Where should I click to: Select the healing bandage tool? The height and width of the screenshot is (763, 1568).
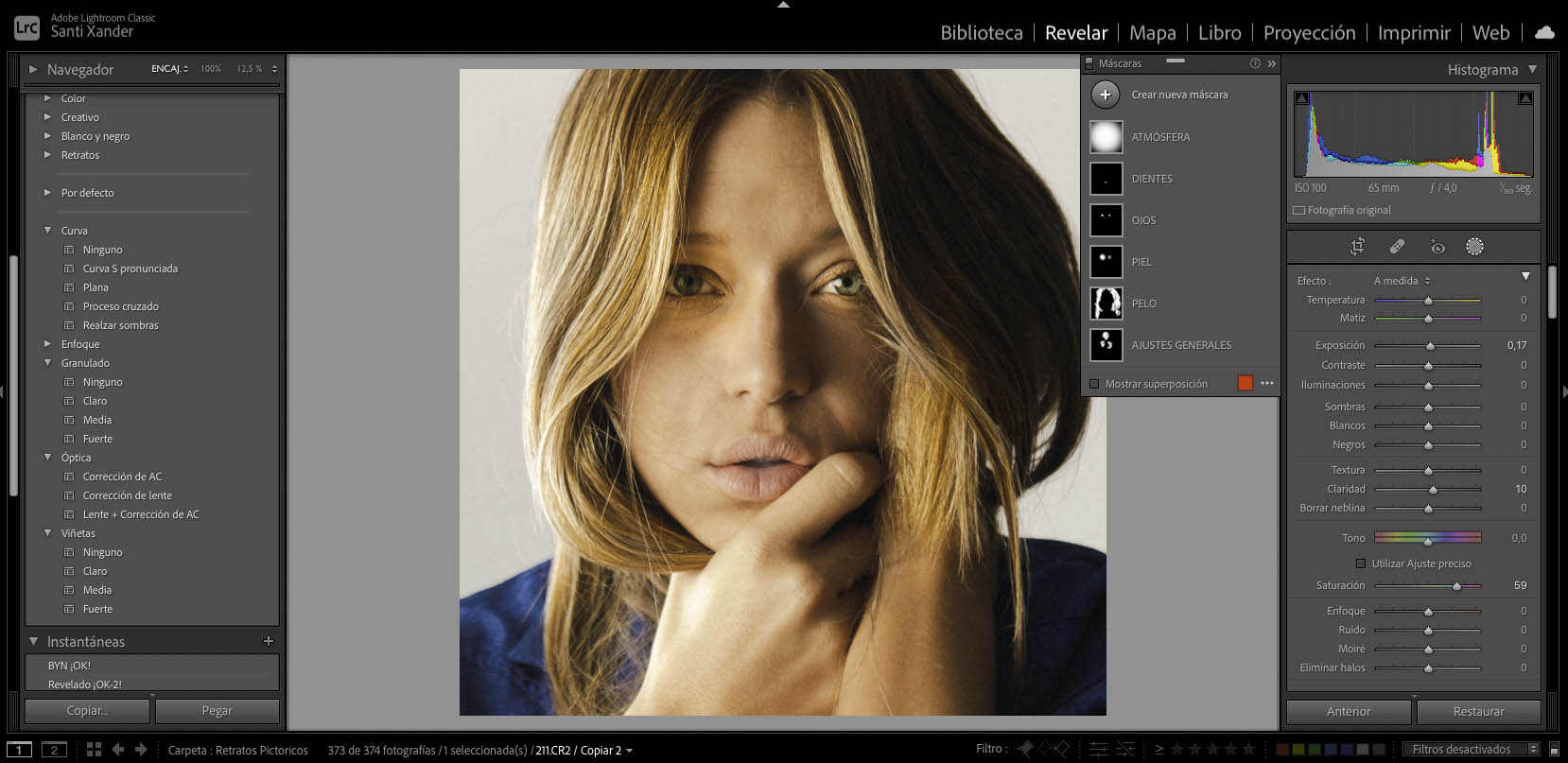tap(1397, 247)
